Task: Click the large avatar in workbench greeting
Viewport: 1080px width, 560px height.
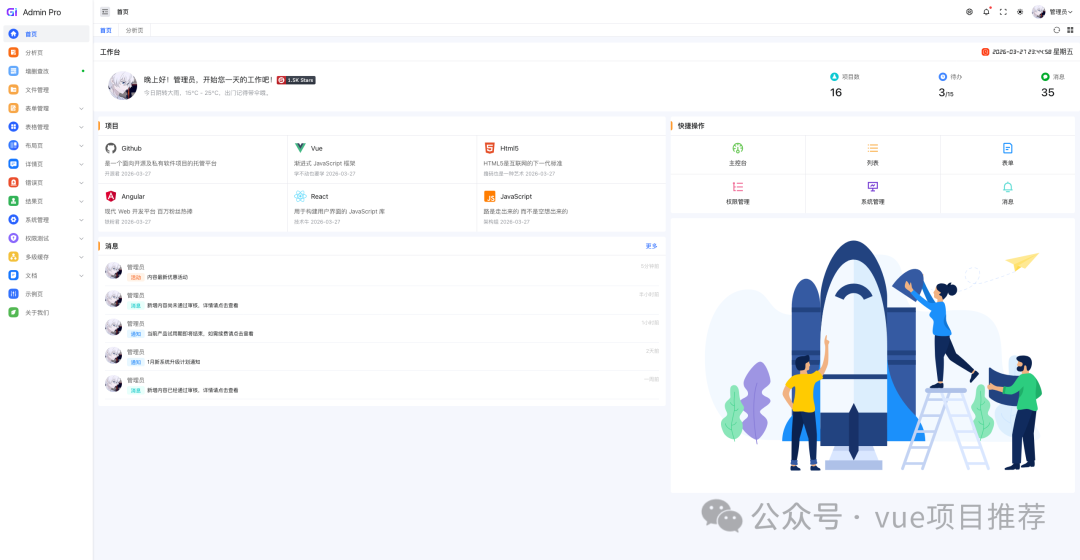Action: tap(123, 85)
